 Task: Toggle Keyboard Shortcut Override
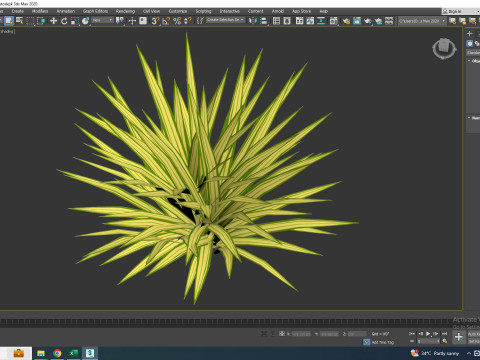[143, 21]
